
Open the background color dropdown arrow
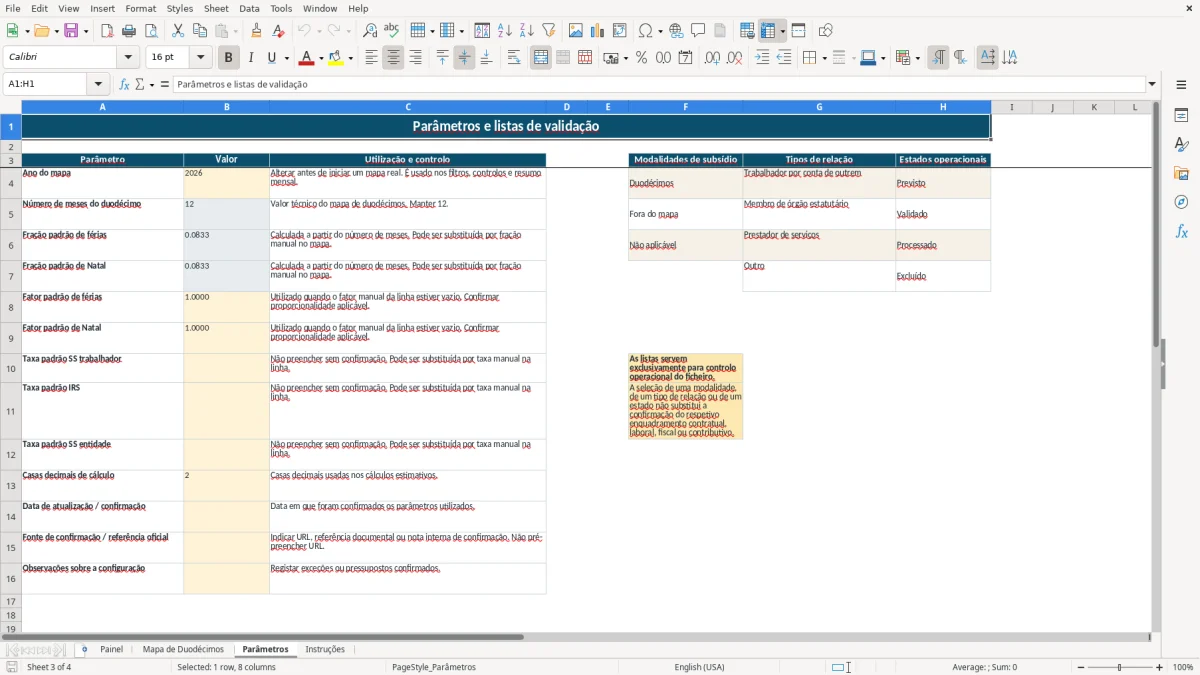pyautogui.click(x=350, y=58)
